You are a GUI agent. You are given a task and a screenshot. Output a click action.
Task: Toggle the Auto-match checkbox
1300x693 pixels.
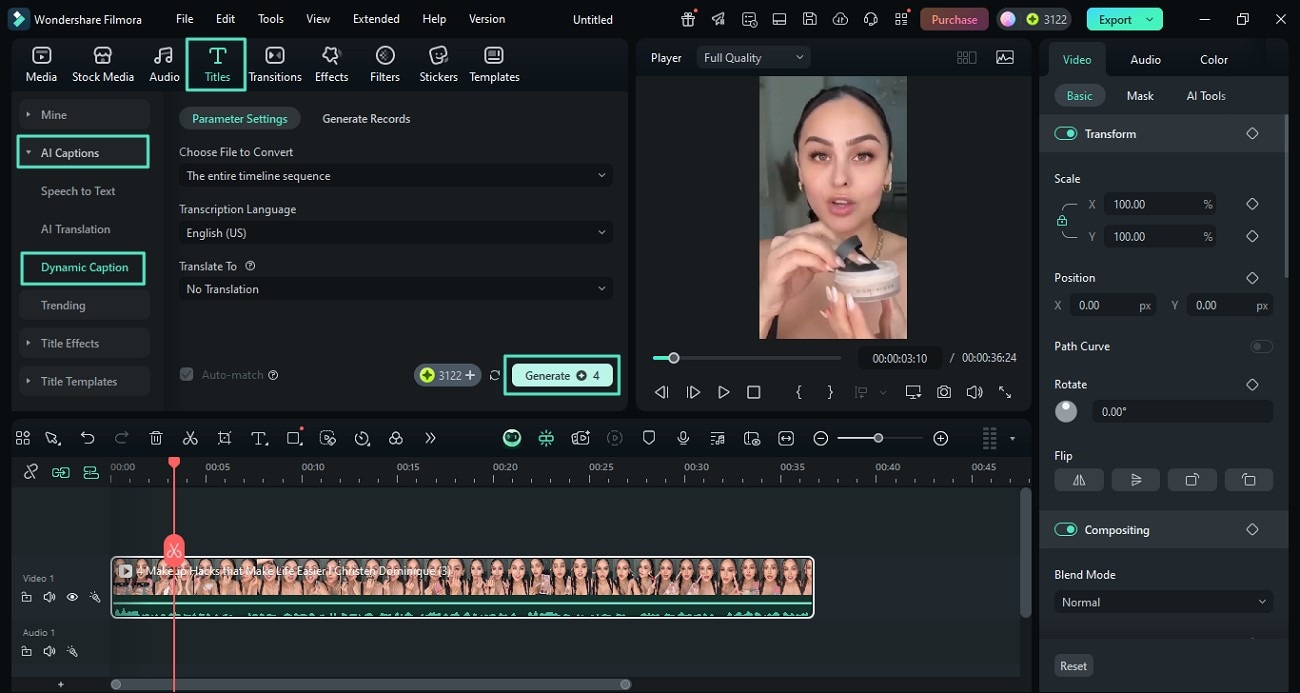(186, 374)
